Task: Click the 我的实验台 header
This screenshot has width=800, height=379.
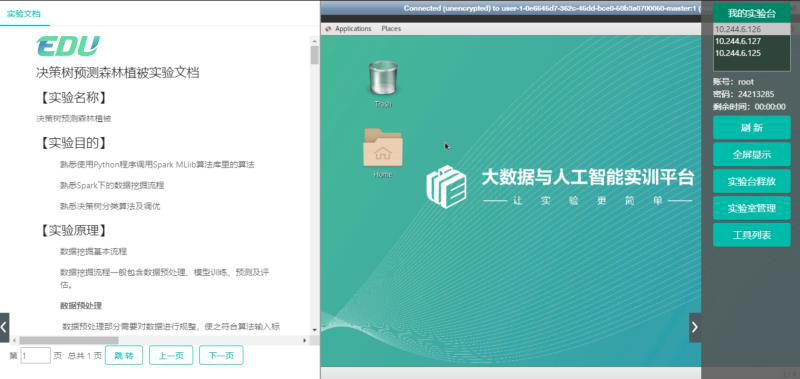Action: coord(752,13)
